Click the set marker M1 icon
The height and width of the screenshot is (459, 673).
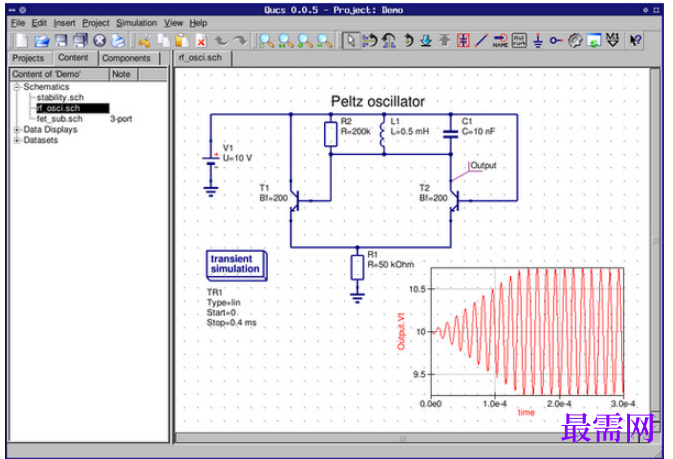(x=612, y=40)
